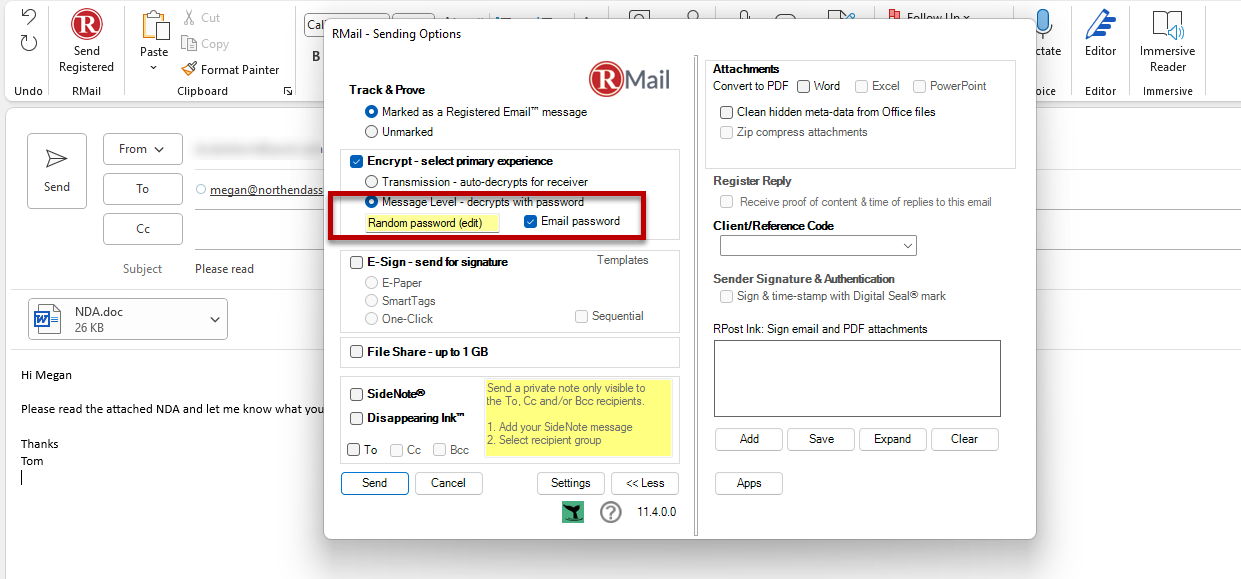Check Word under Convert to PDF
The width and height of the screenshot is (1241, 579).
803,86
